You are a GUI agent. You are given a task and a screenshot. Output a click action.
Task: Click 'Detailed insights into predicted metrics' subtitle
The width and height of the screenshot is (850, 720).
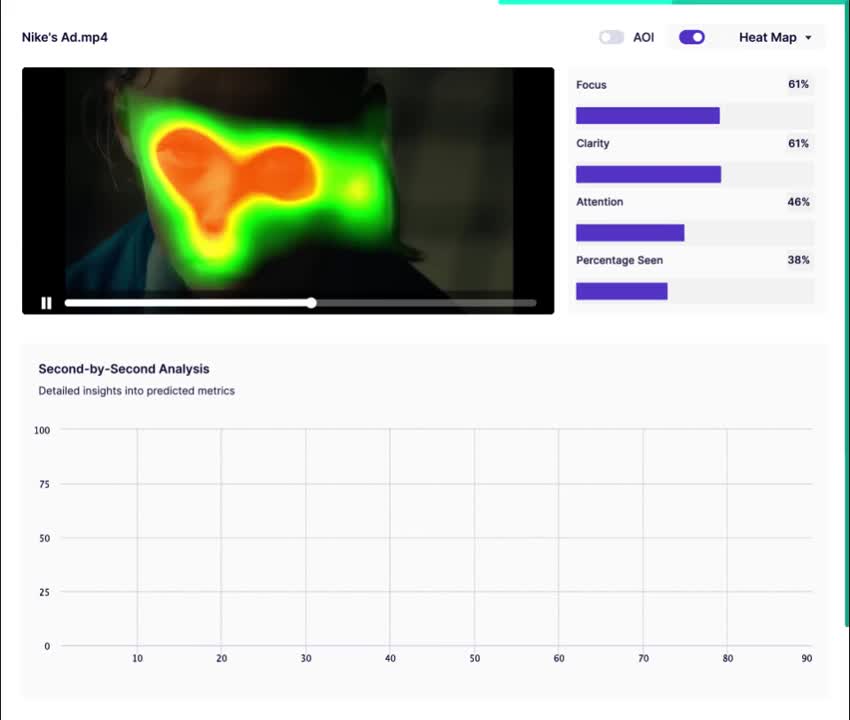(x=137, y=391)
